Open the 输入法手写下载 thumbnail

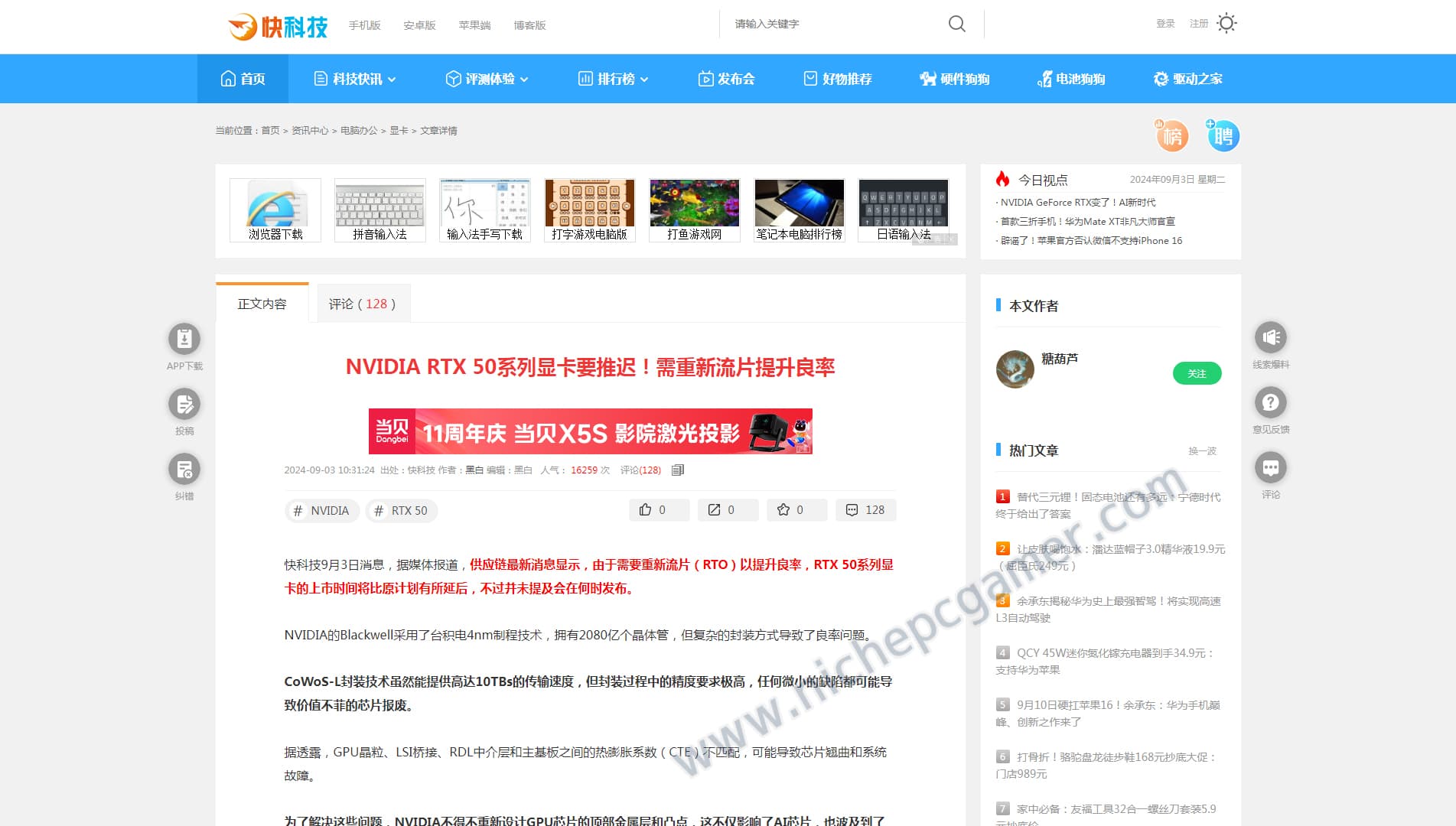485,210
